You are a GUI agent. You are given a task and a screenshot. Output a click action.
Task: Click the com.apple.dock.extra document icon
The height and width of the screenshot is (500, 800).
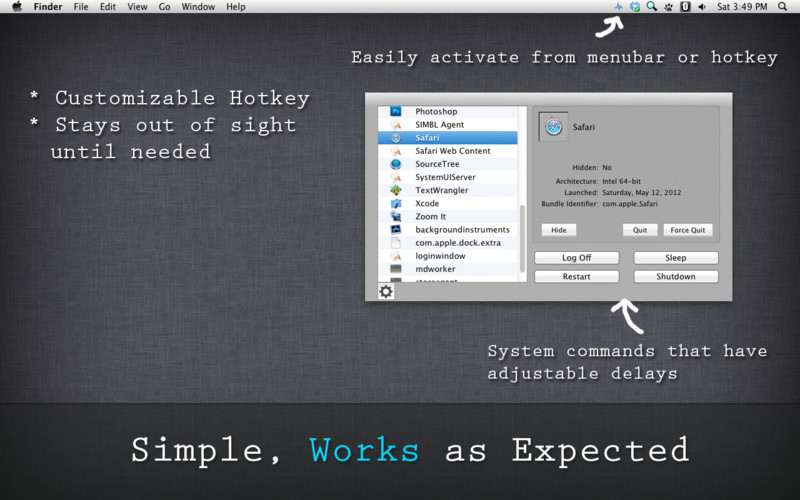(x=395, y=243)
